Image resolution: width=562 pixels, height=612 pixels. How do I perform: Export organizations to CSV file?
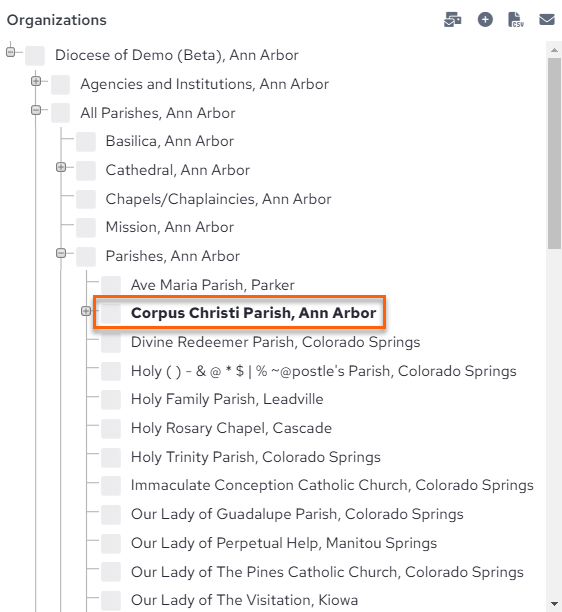click(516, 20)
